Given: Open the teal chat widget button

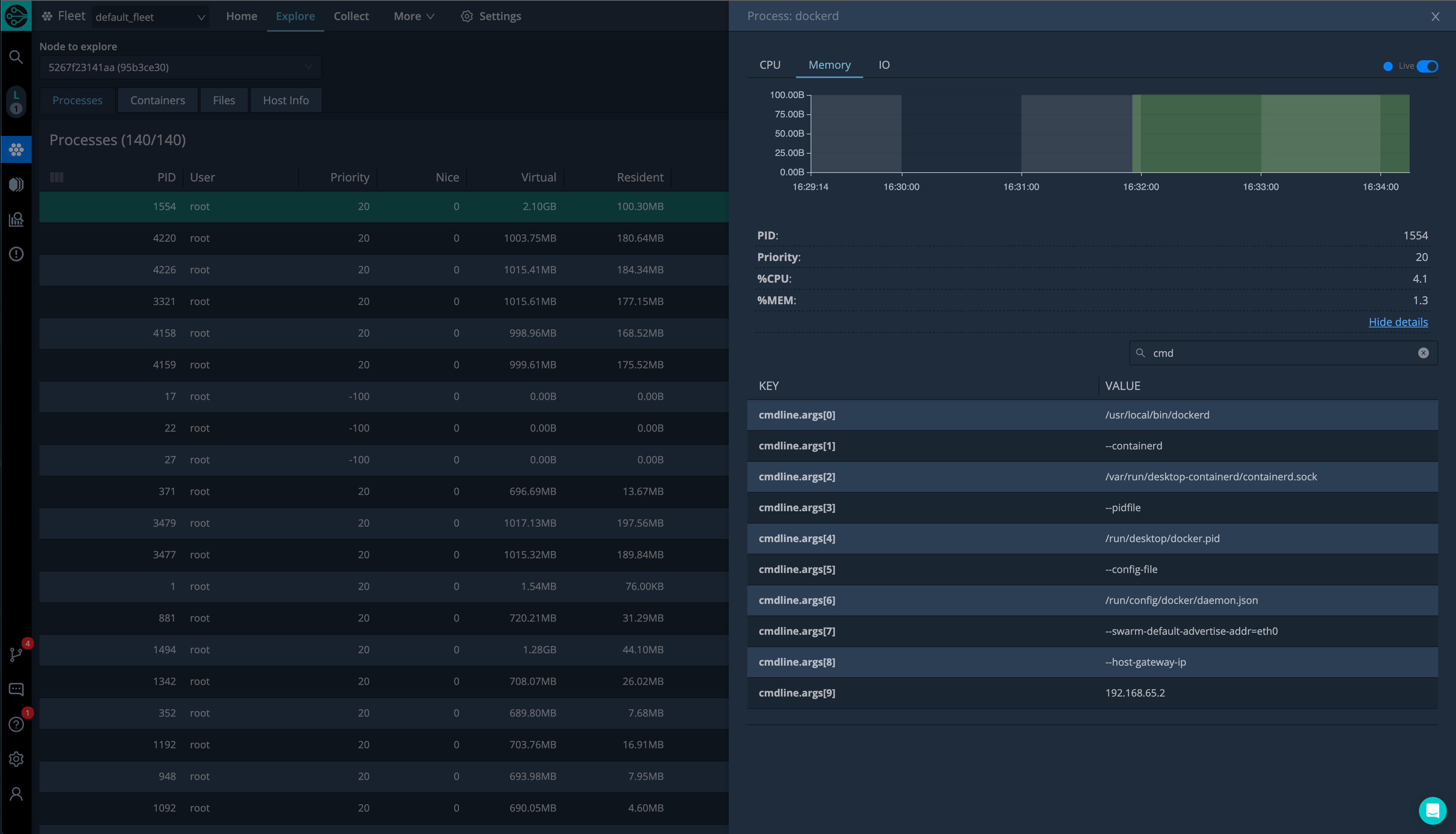Looking at the screenshot, I should (x=1432, y=810).
